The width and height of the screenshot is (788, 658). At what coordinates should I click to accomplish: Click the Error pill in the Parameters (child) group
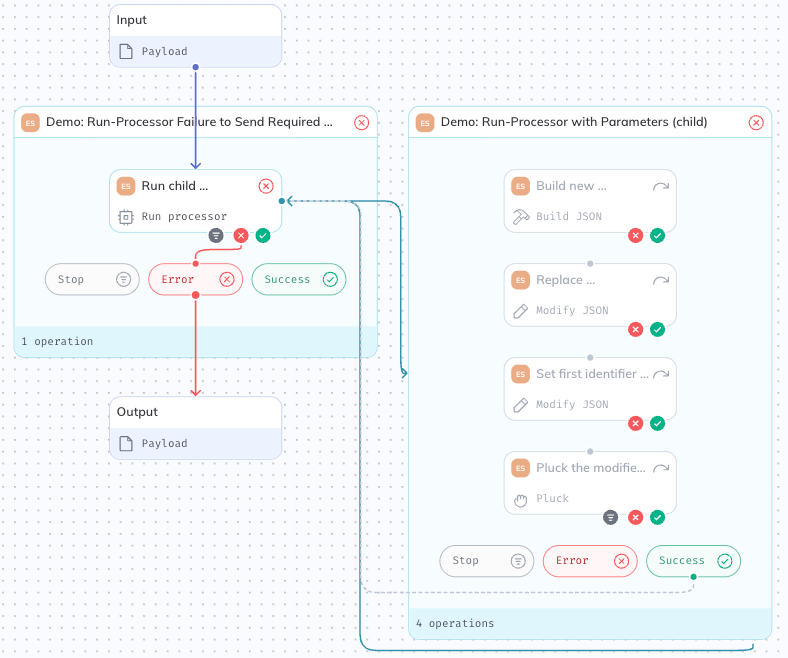click(590, 561)
